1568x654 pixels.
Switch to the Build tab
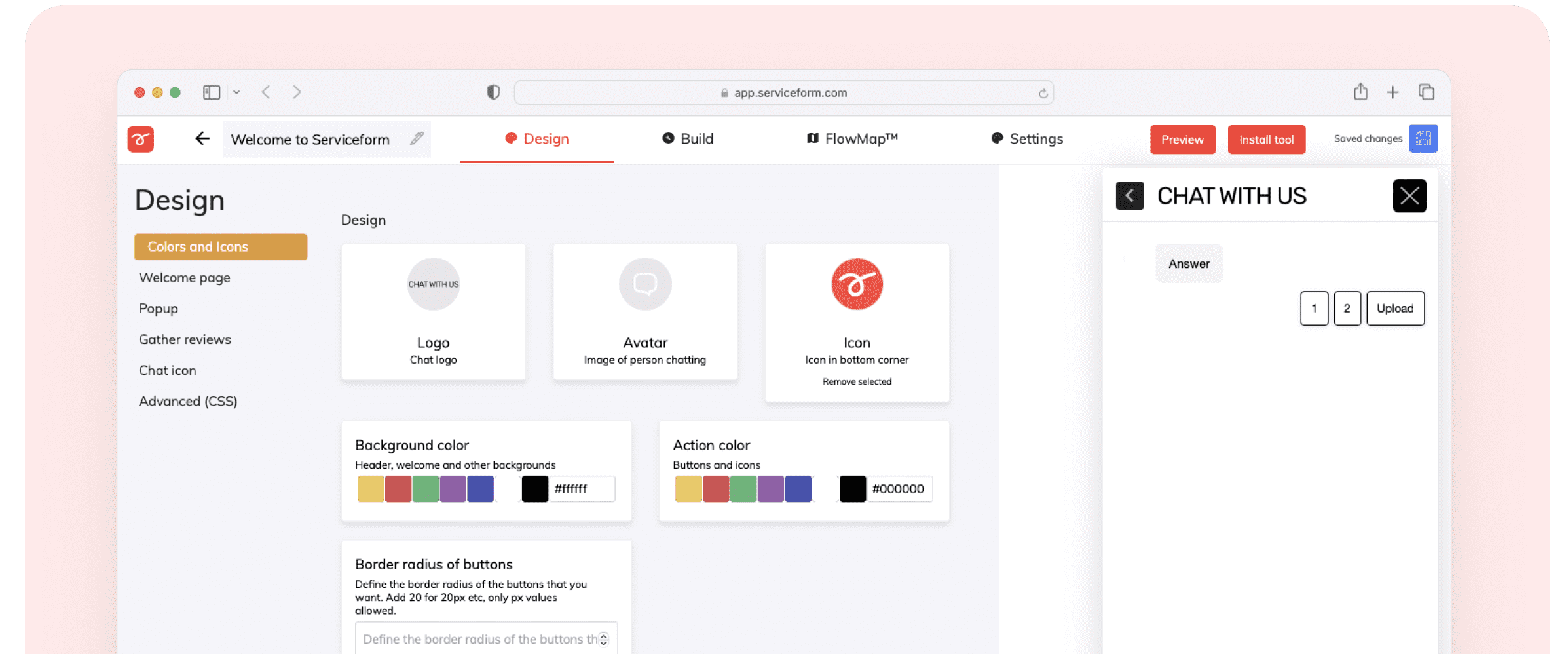coord(688,139)
